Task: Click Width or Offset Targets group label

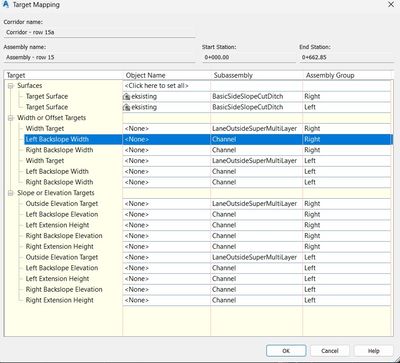Action: [x=52, y=118]
